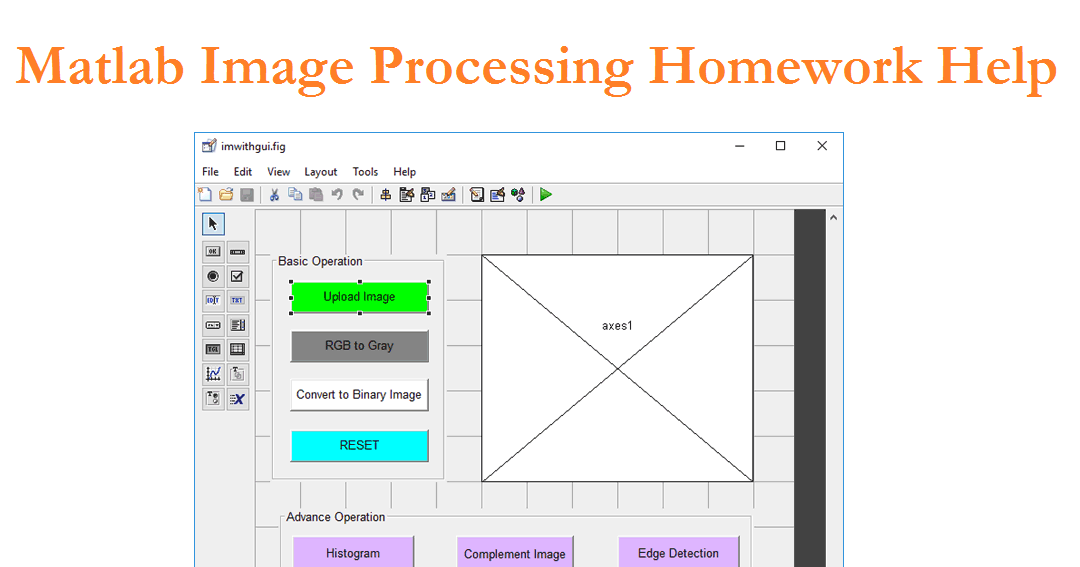
Task: Select the RGB to Gray button
Action: (360, 346)
